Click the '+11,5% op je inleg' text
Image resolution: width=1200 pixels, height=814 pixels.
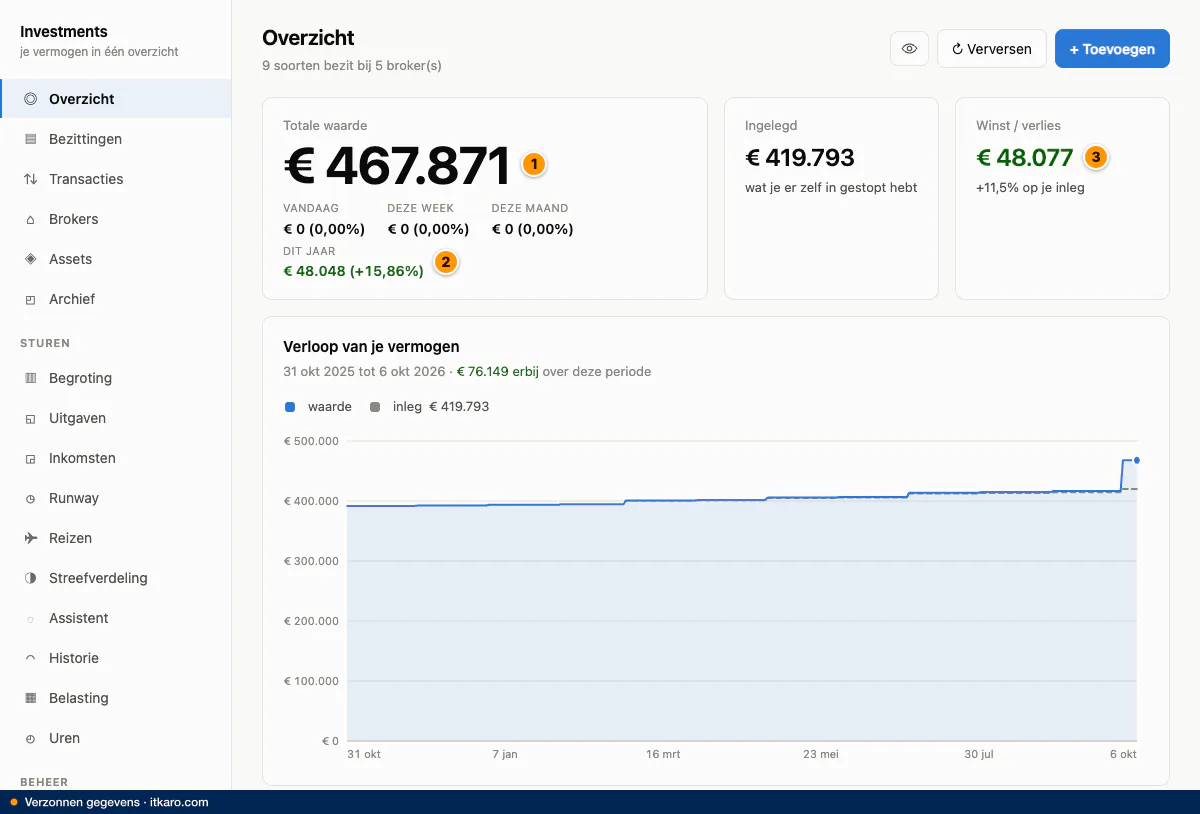point(1030,187)
